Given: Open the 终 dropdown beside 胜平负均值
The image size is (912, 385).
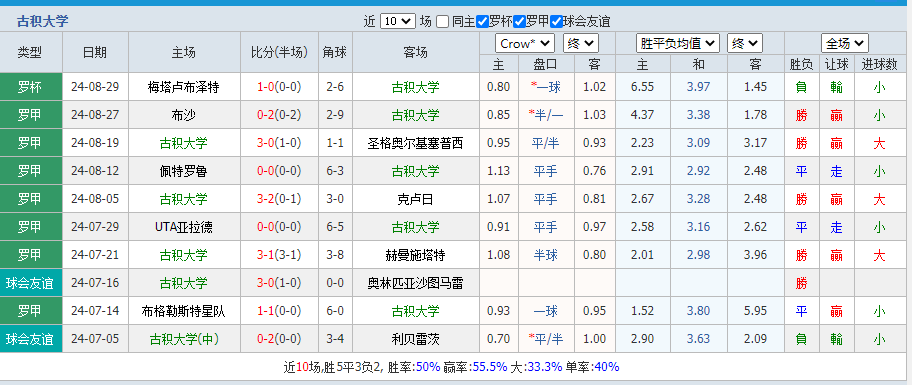Looking at the screenshot, I should pyautogui.click(x=745, y=44).
